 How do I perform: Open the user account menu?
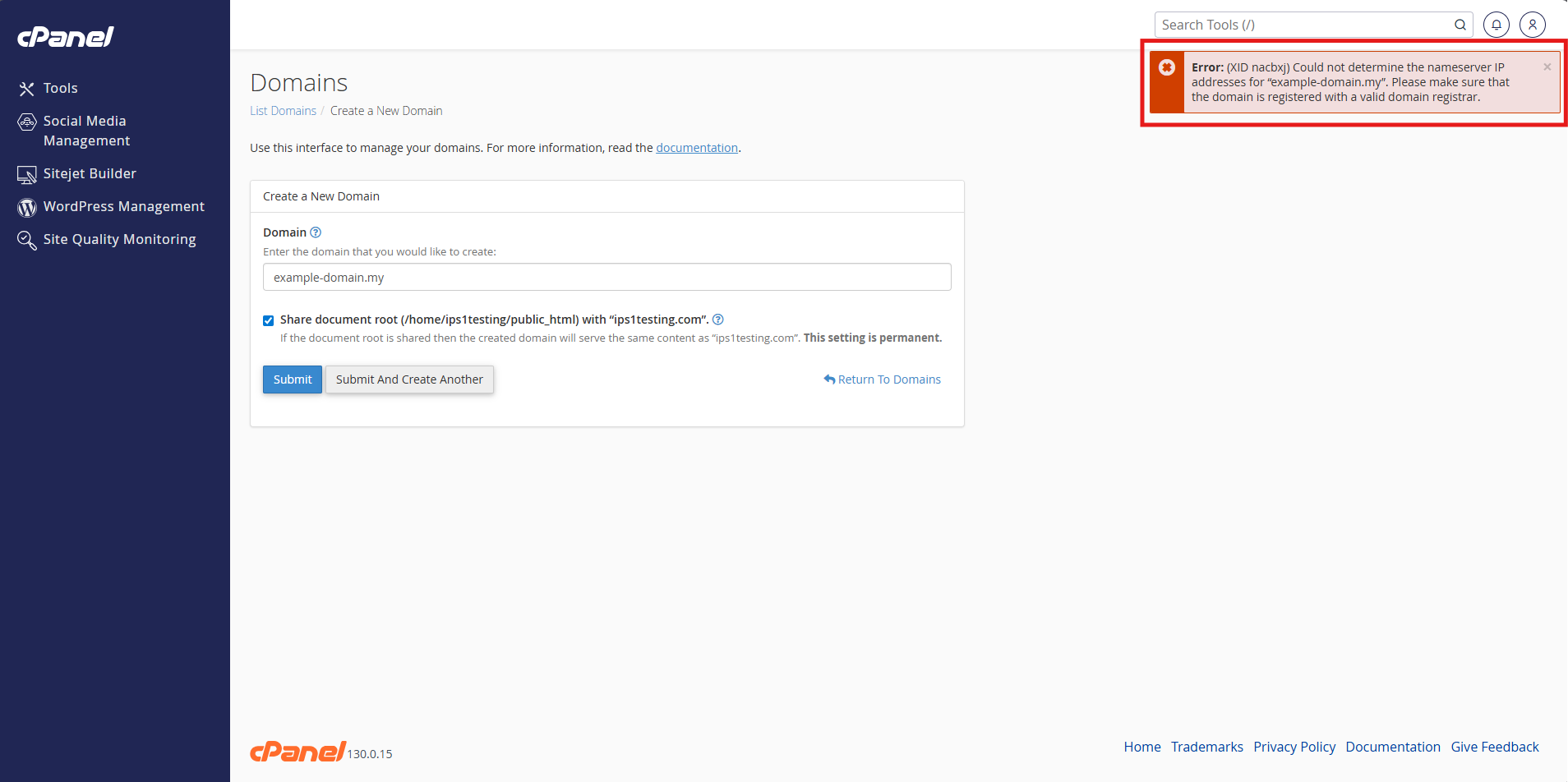[1532, 25]
